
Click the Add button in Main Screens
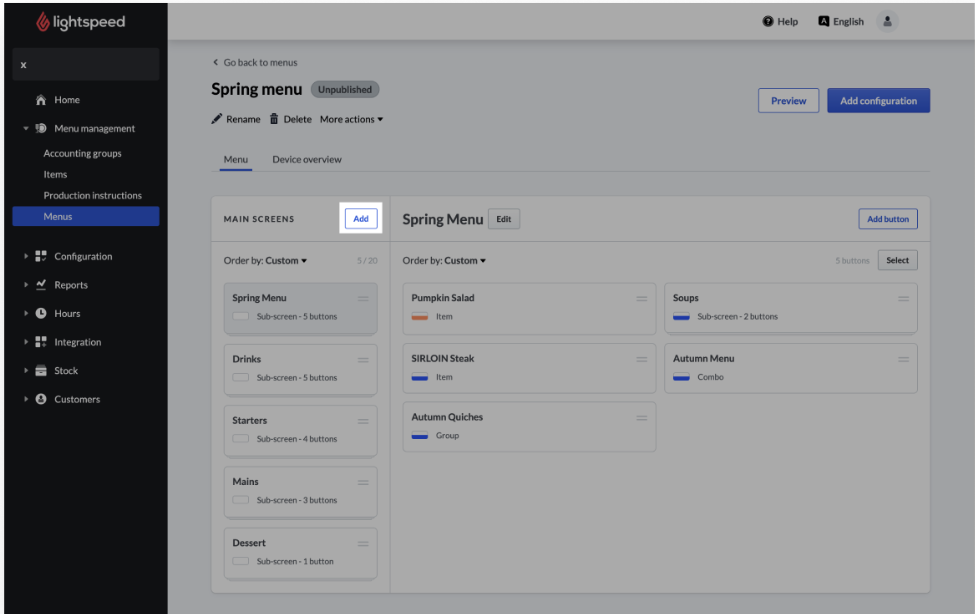point(361,219)
